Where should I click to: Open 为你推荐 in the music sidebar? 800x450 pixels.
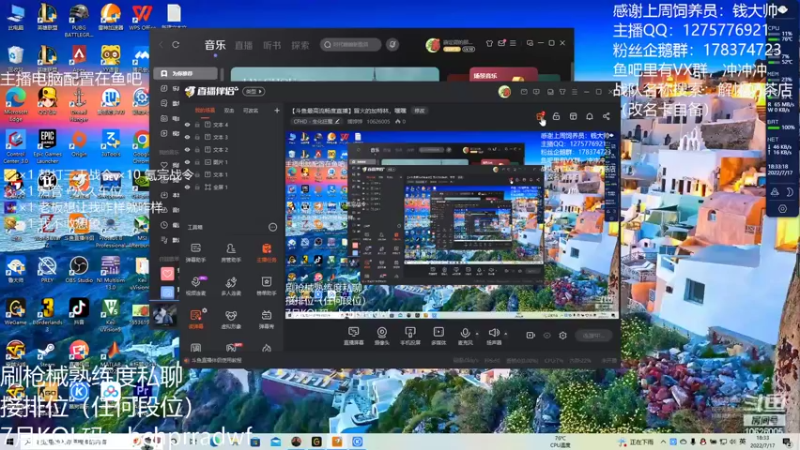[185, 73]
